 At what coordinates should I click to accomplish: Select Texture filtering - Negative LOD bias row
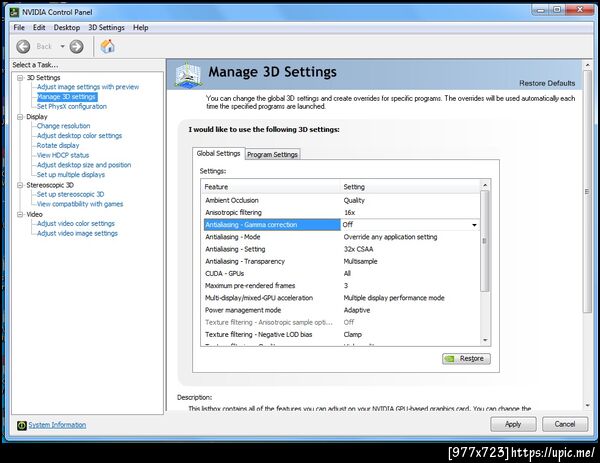point(341,335)
